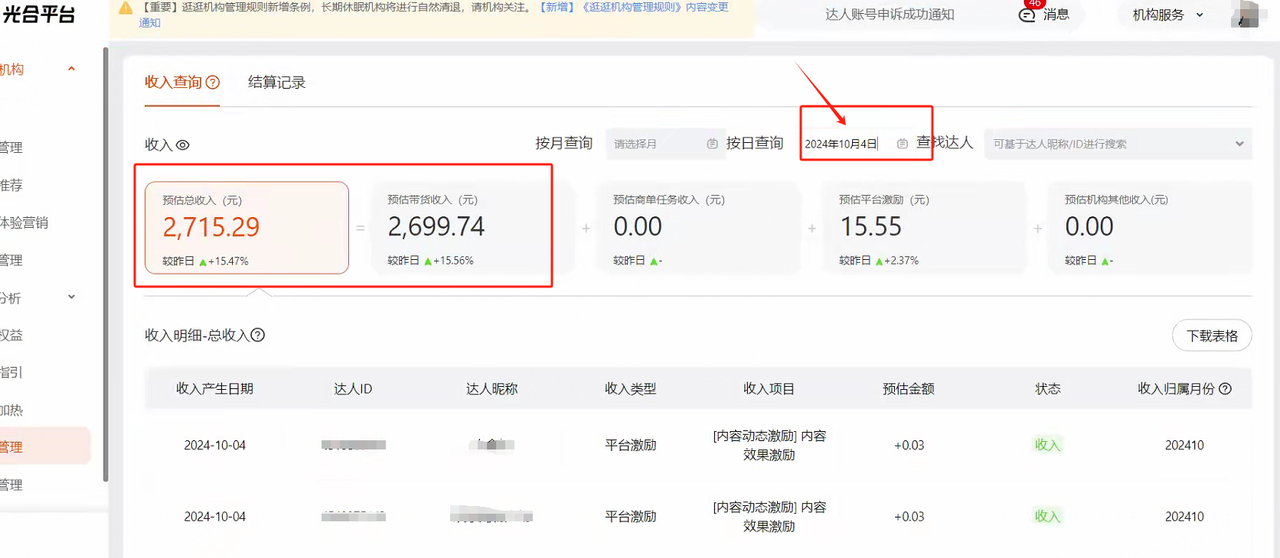Open the 查找达人 search dropdown
This screenshot has width=1280, height=558.
coord(1117,144)
